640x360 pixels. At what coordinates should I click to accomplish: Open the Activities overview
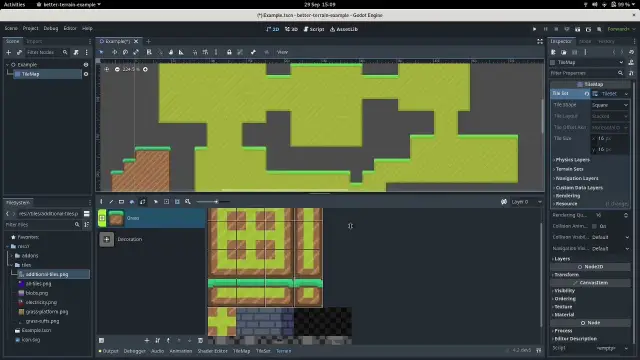click(x=14, y=4)
